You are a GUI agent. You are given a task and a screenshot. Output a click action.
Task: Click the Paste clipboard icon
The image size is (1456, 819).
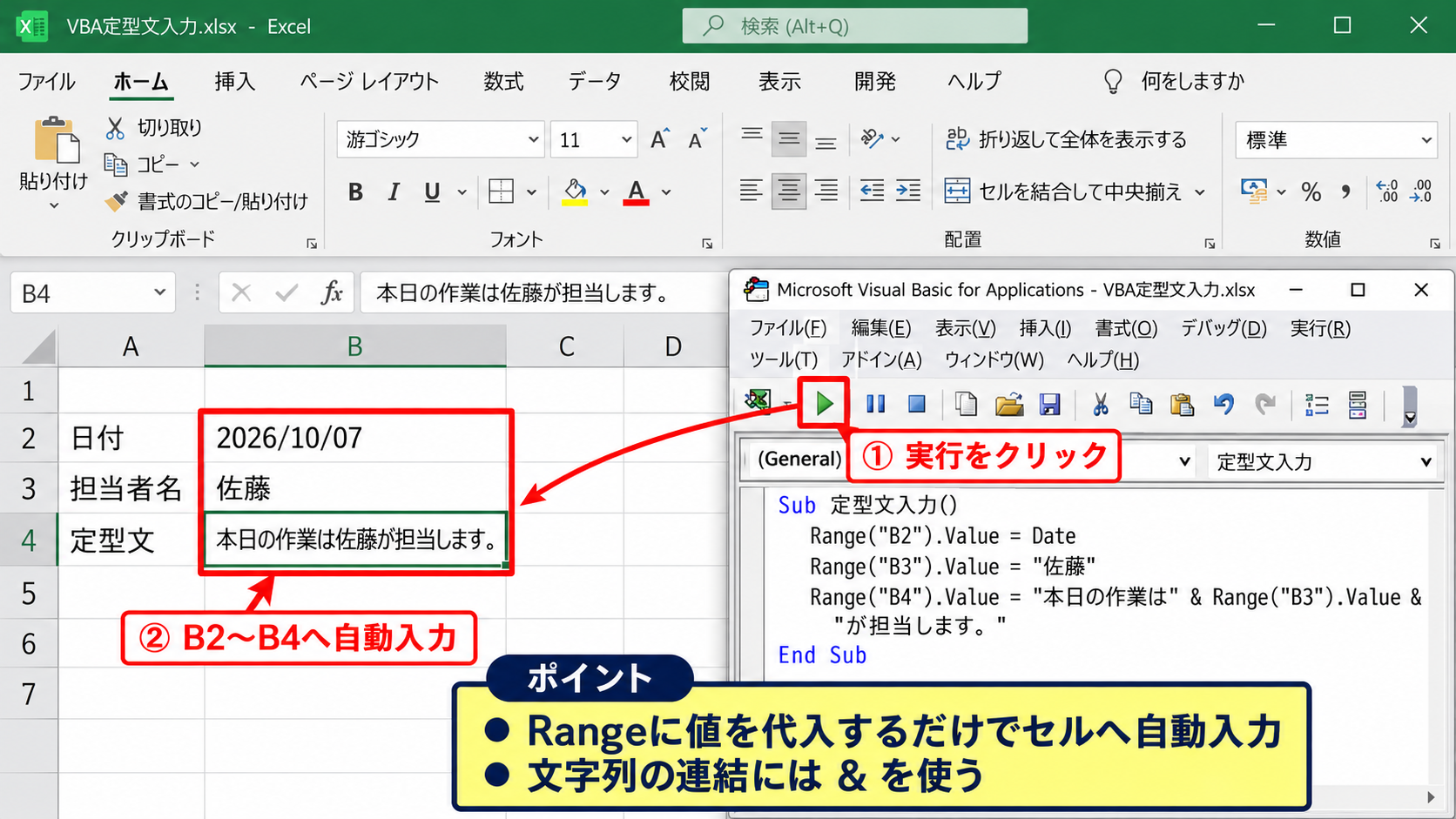[56, 140]
